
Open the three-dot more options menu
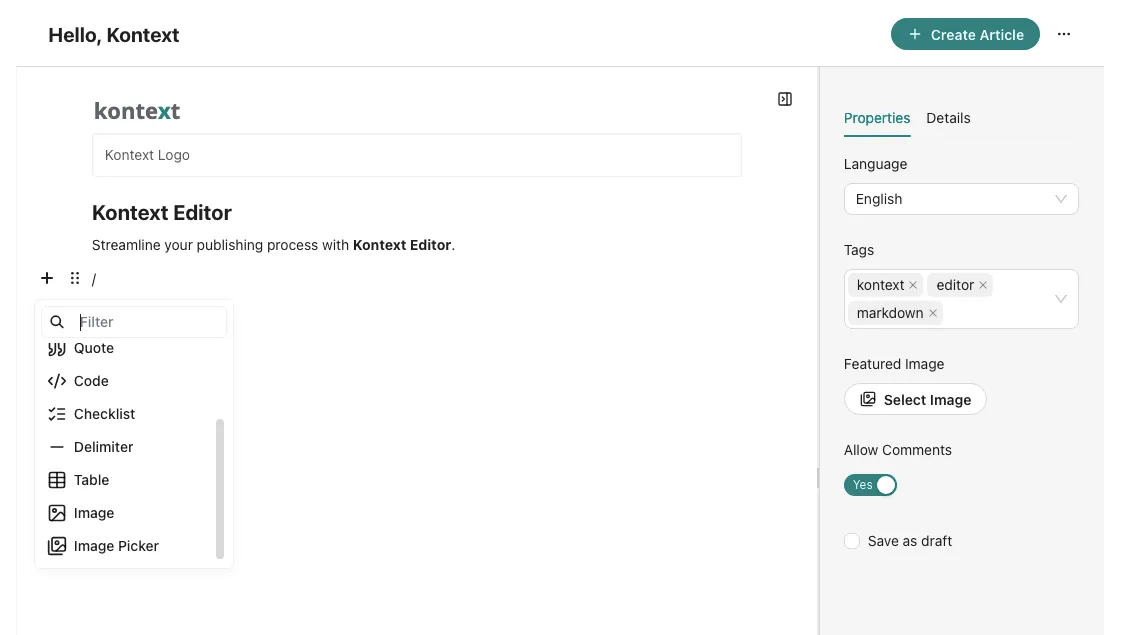pyautogui.click(x=1064, y=34)
